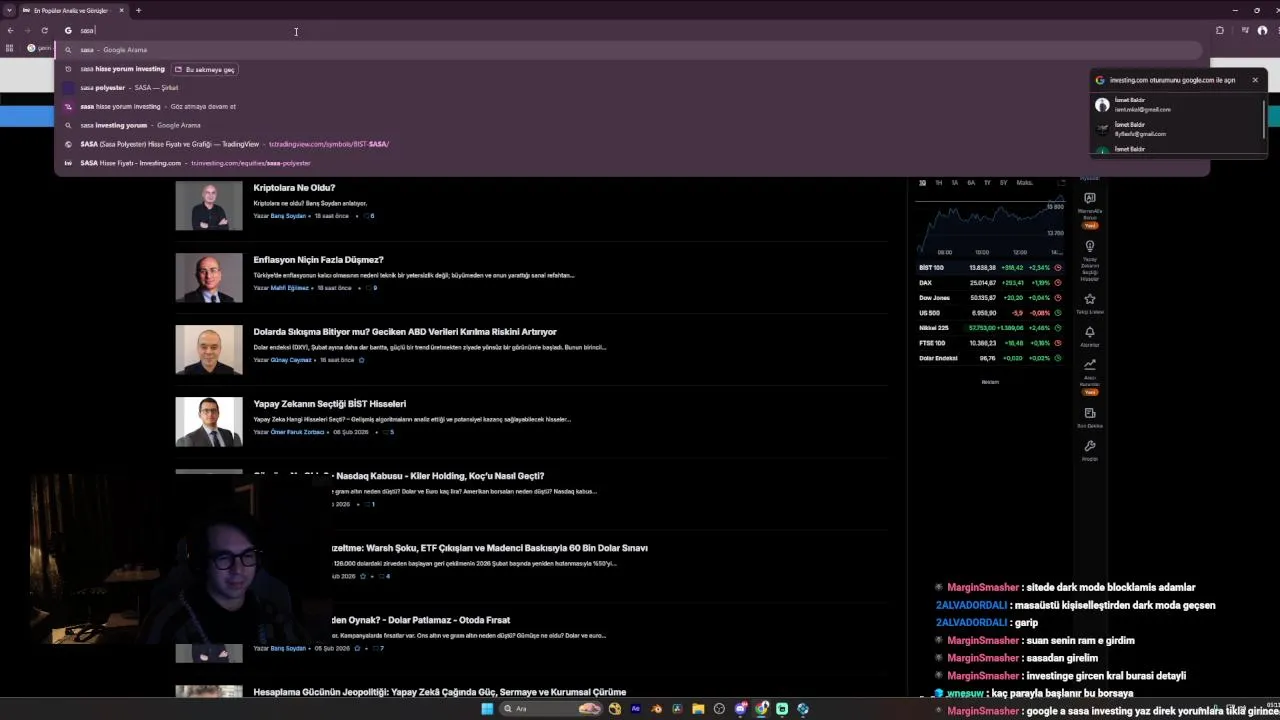Open After Effects from taskbar
The height and width of the screenshot is (720, 1280).
pyautogui.click(x=635, y=709)
